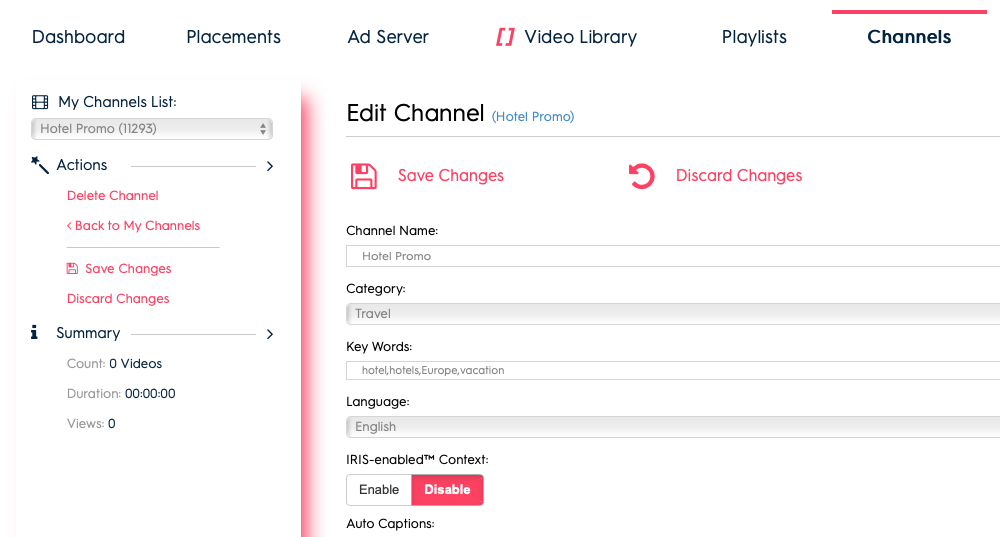Switch to the Playlists tab
The image size is (1000, 537).
754,37
